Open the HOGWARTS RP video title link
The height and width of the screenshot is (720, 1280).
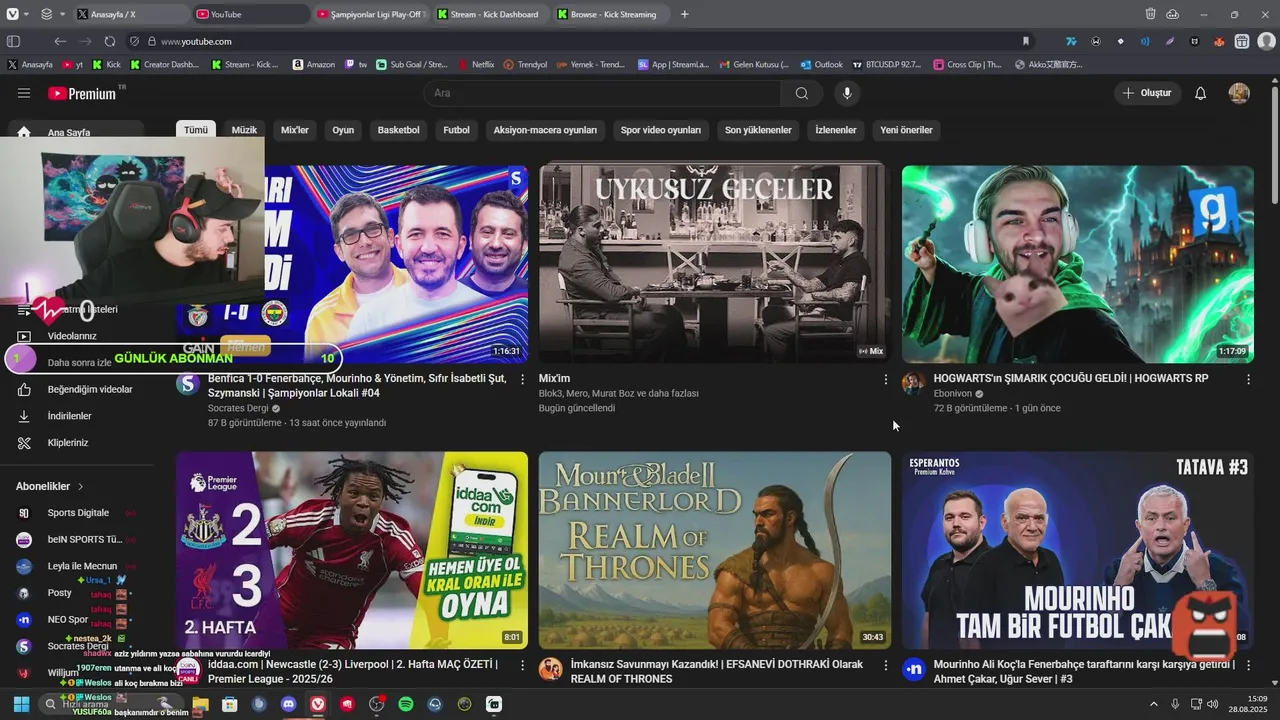[x=1071, y=379]
